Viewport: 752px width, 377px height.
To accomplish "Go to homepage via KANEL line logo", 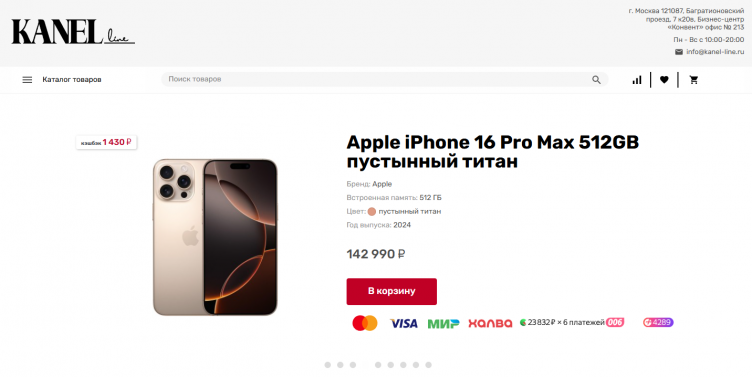I will [73, 32].
